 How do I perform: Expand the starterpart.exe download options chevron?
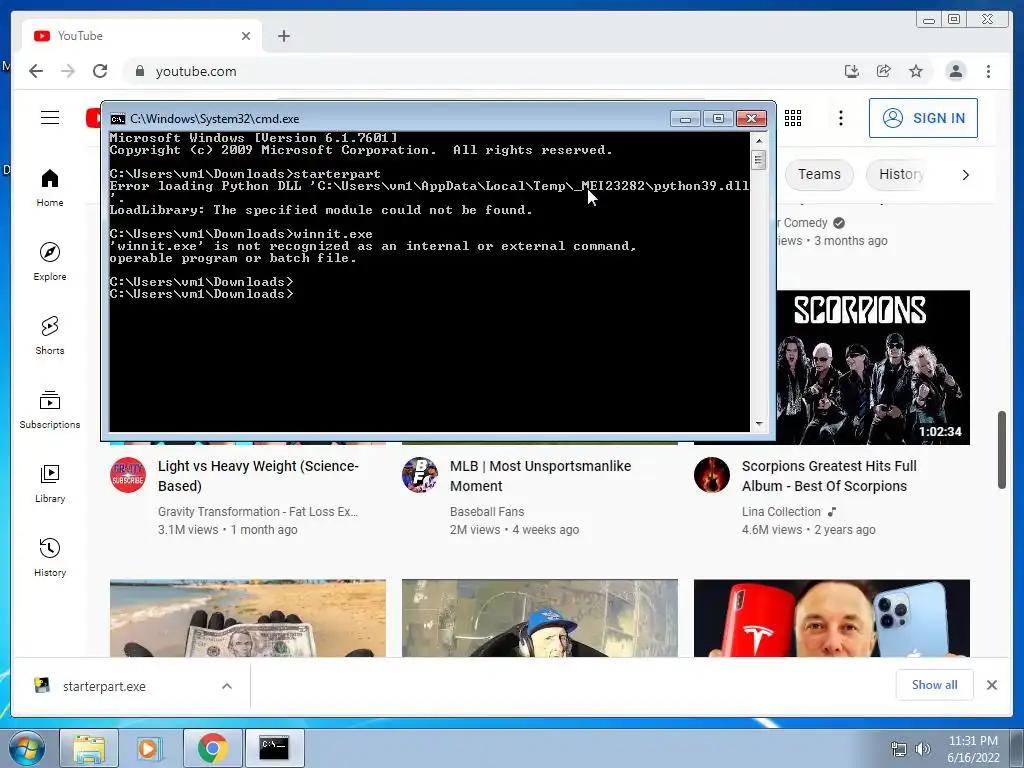click(227, 686)
